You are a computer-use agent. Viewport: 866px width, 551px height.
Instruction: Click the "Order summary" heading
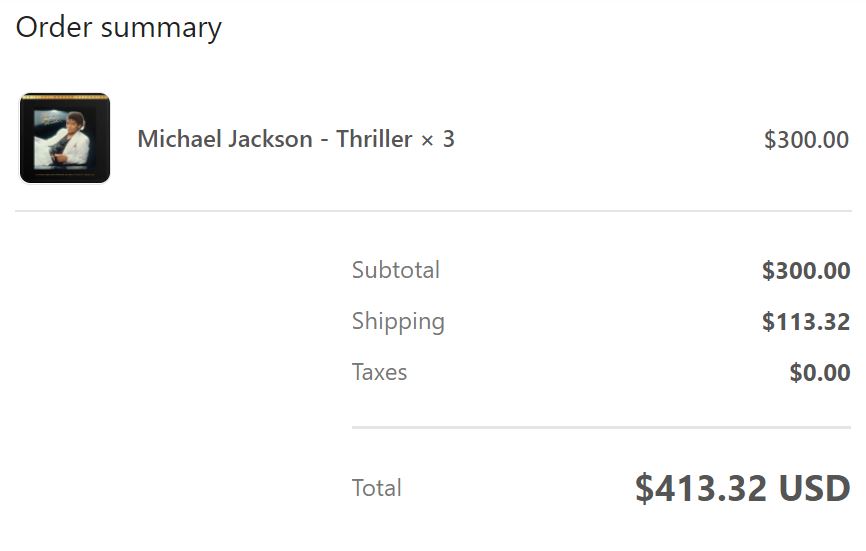118,27
